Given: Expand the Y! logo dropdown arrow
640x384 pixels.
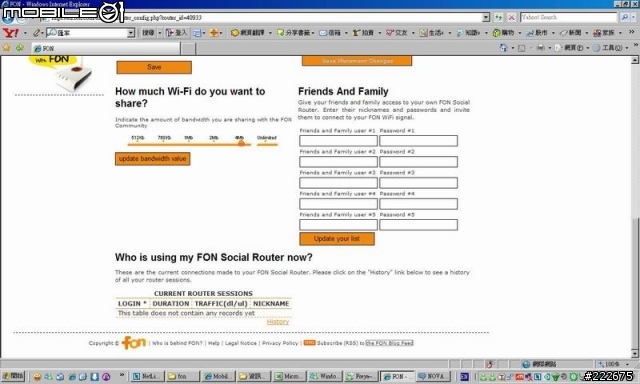Looking at the screenshot, I should [x=25, y=33].
